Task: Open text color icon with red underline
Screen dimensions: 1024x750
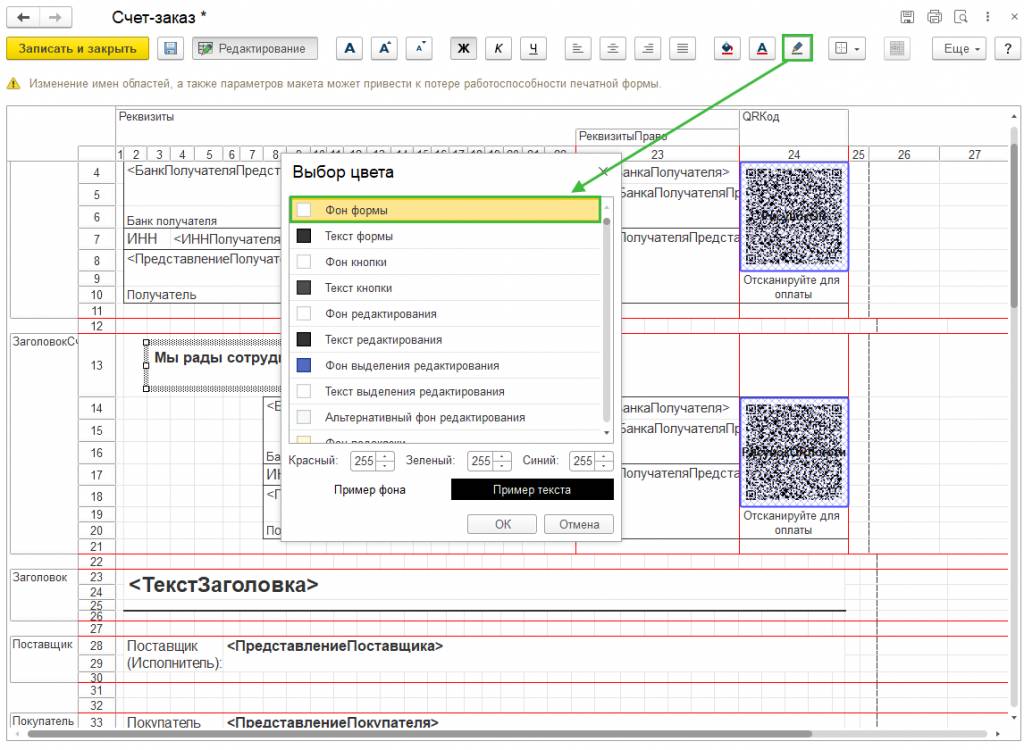Action: click(761, 48)
